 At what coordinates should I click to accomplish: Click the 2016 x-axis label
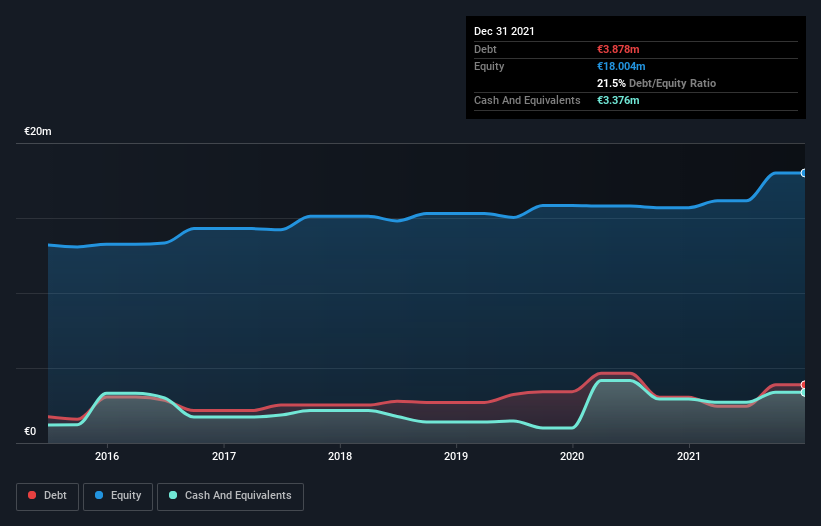pos(107,456)
